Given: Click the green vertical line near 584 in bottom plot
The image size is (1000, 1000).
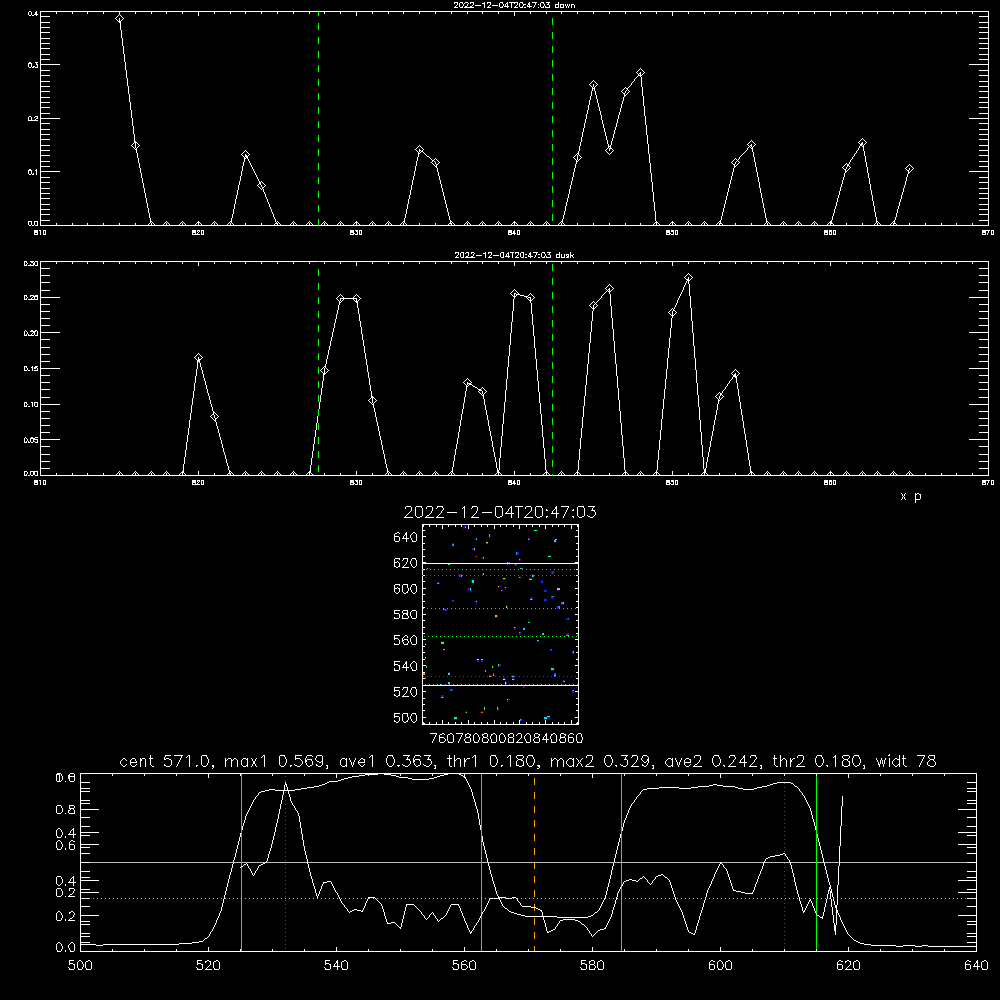Looking at the screenshot, I should 621,861.
